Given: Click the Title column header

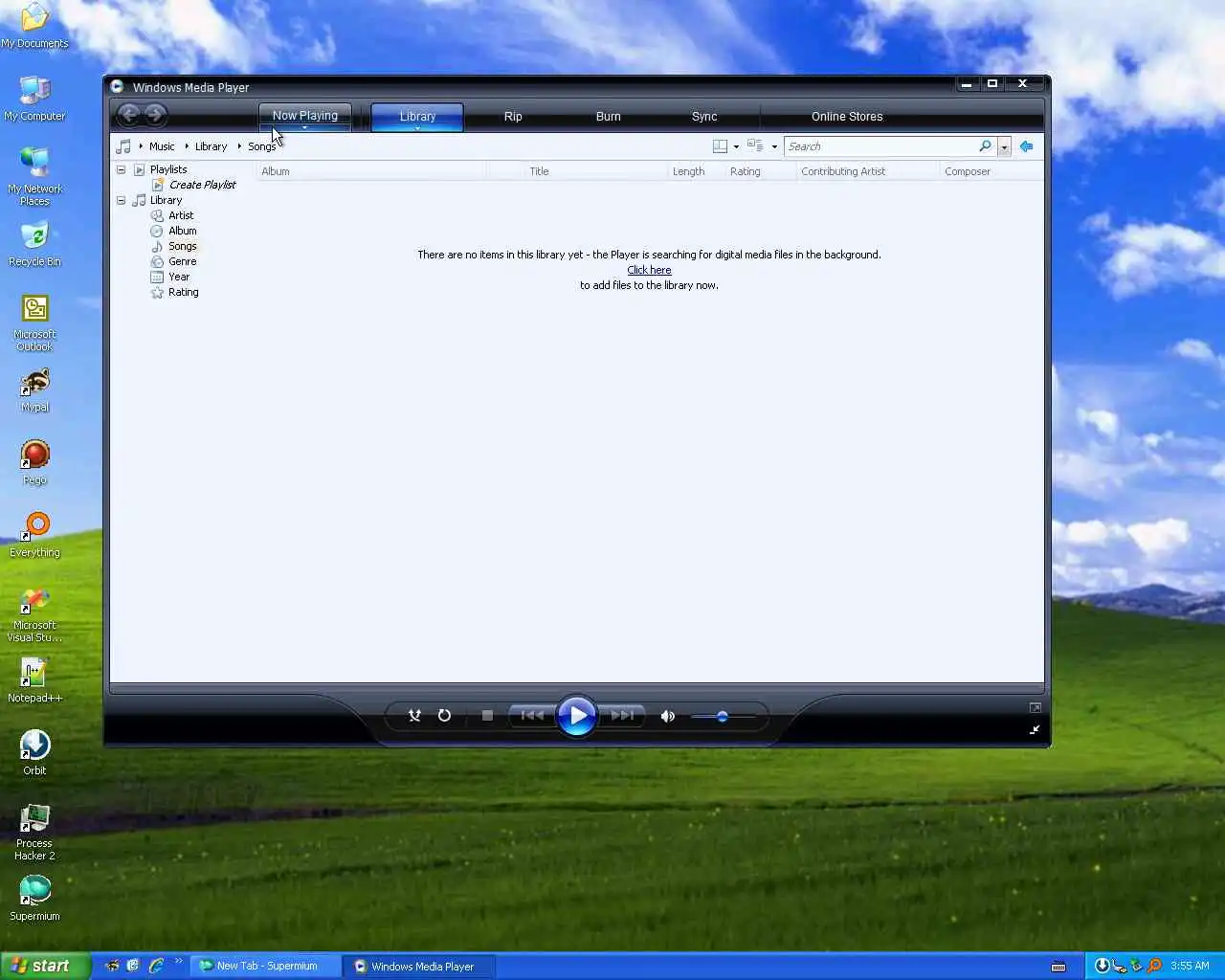Looking at the screenshot, I should 595,171.
